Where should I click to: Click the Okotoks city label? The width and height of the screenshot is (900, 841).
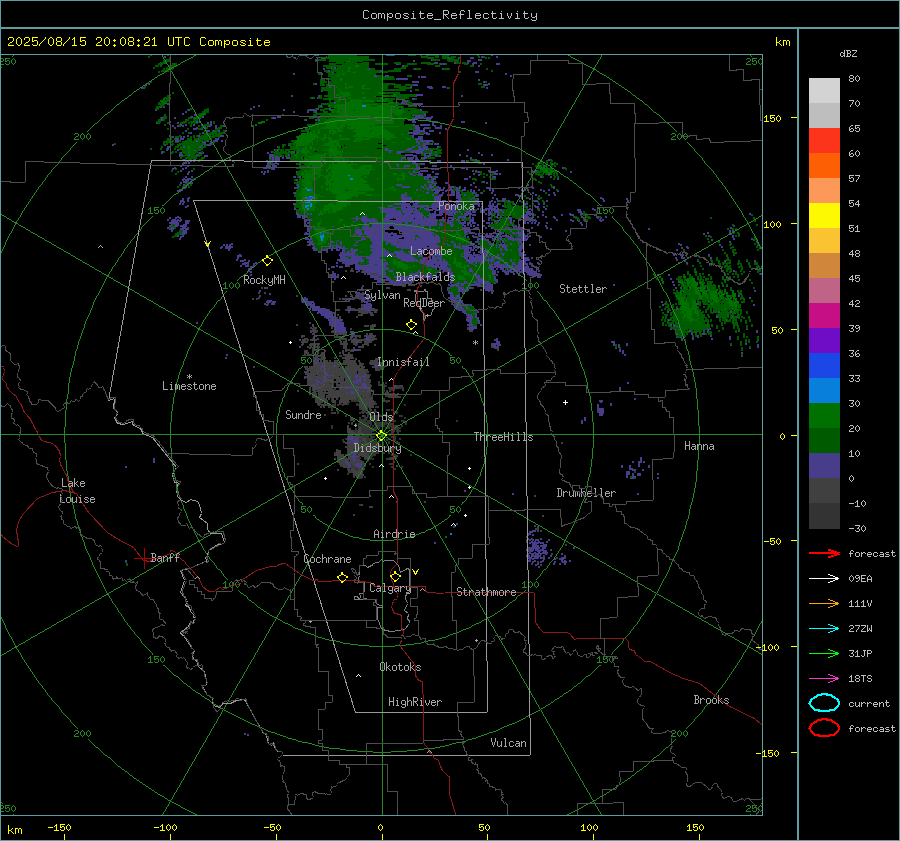point(400,667)
